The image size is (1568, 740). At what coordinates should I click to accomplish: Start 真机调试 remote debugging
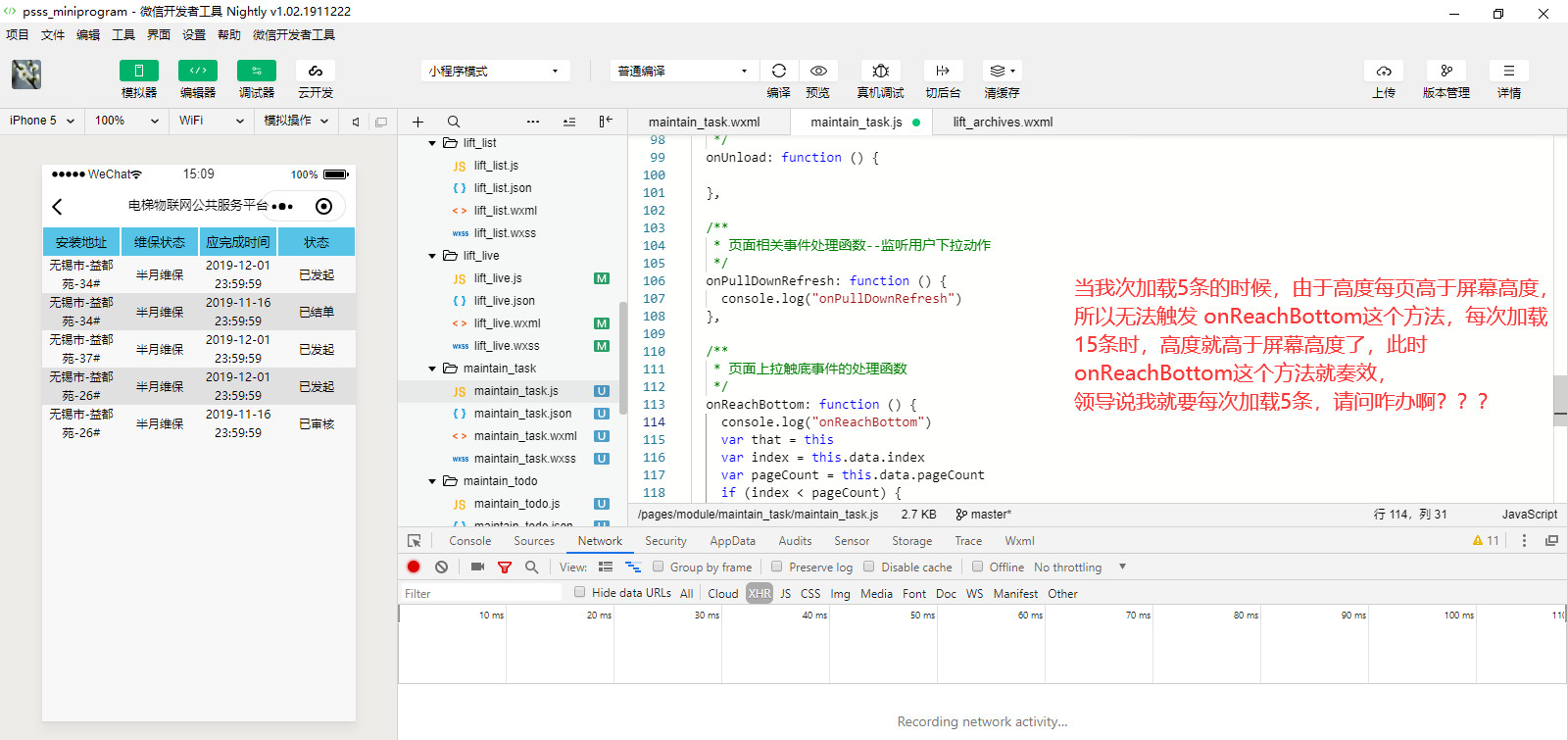(x=881, y=71)
